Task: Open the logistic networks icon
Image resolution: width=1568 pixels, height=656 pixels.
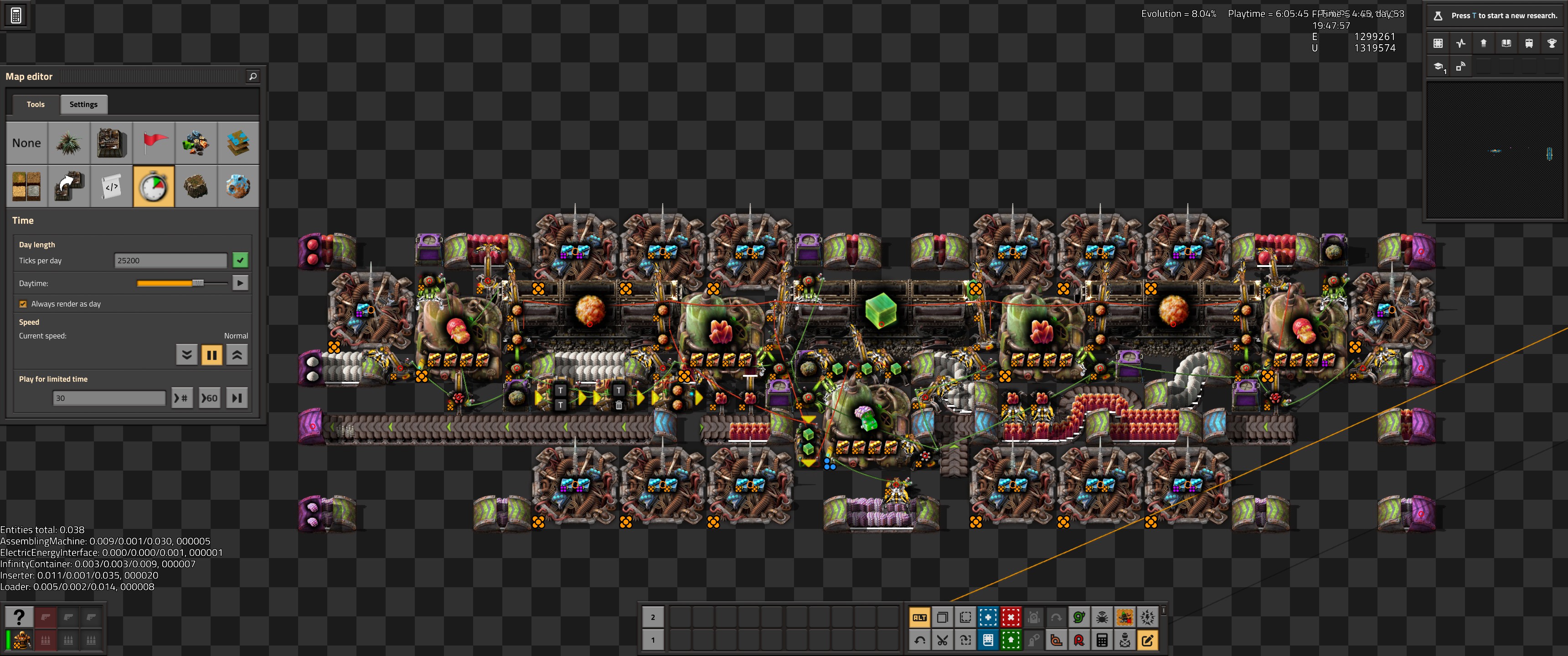Action: 1461,67
